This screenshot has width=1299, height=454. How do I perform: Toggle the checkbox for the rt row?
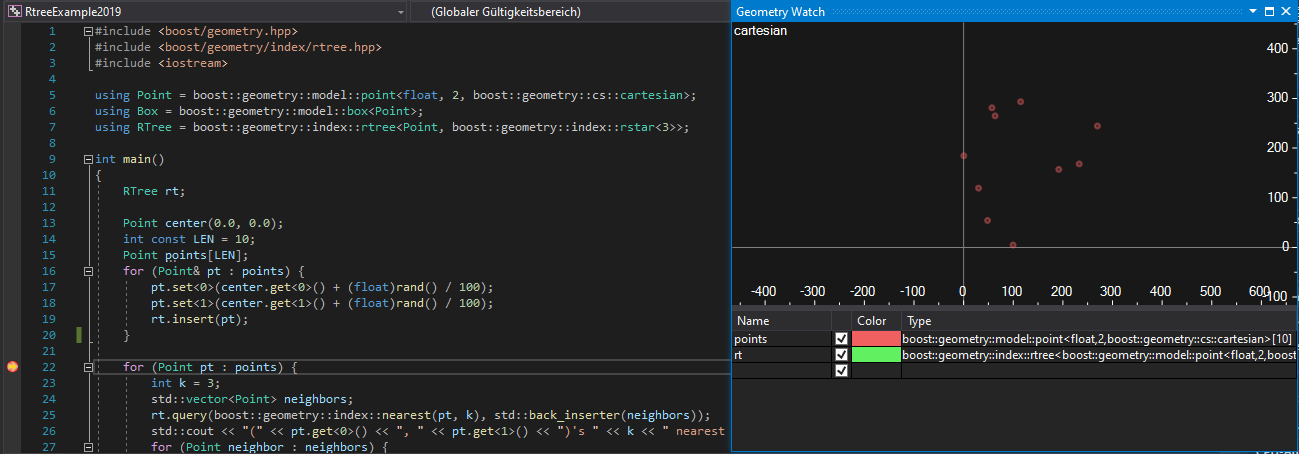(x=841, y=354)
